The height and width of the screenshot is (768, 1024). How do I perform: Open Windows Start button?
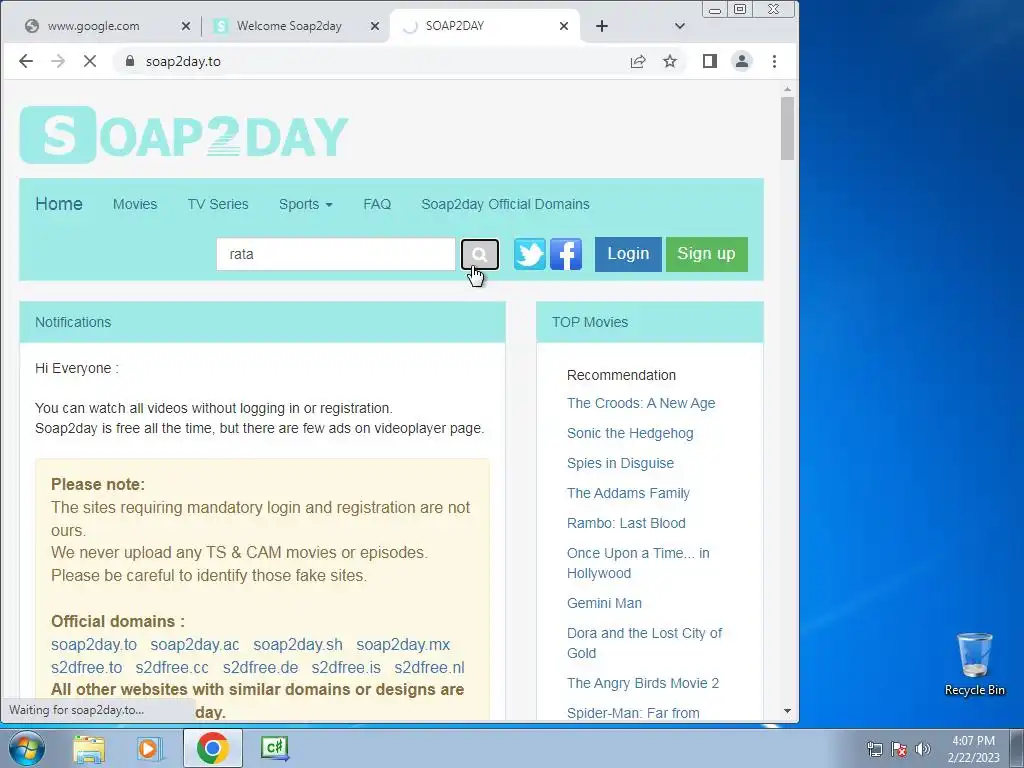(26, 748)
